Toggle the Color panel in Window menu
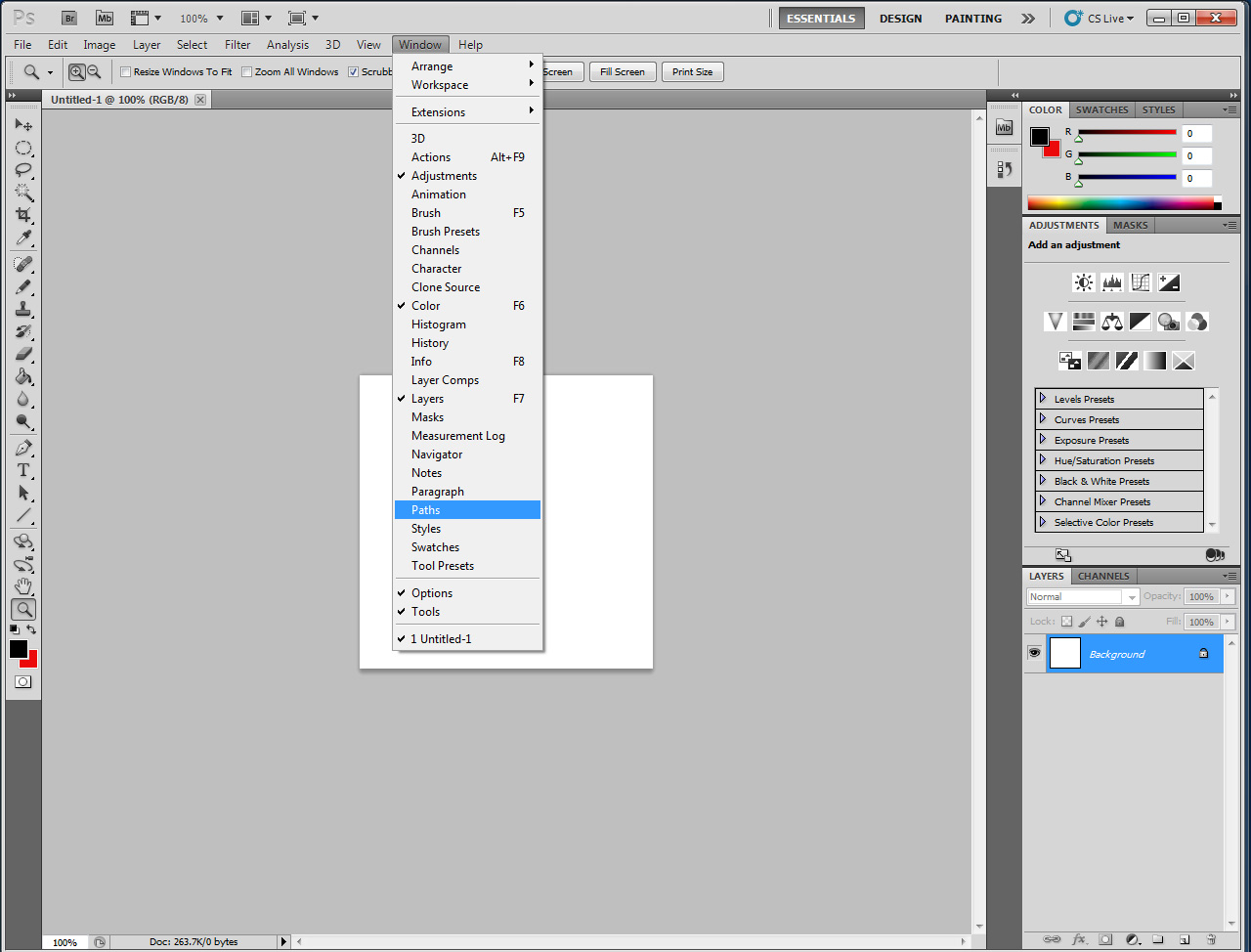Viewport: 1251px width, 952px height. tap(467, 306)
